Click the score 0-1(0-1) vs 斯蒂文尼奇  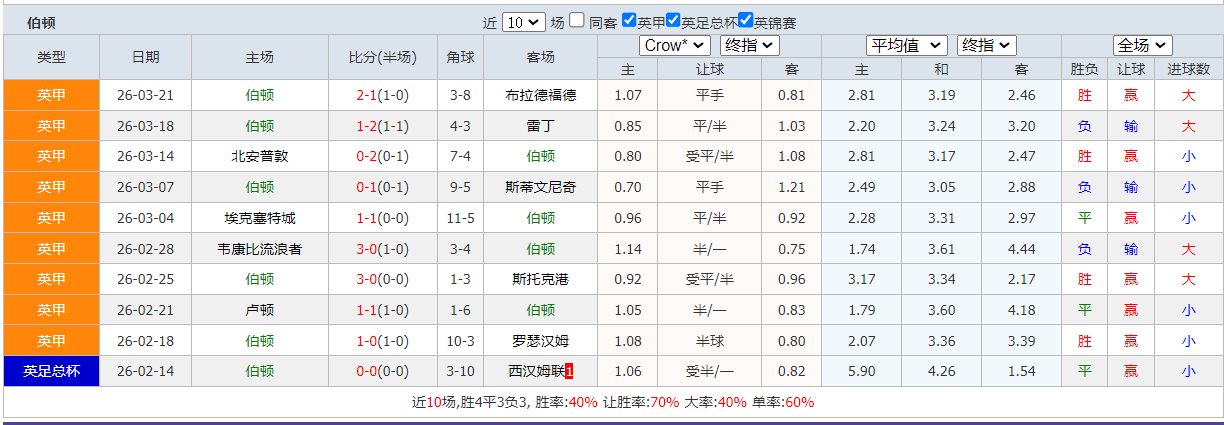pyautogui.click(x=384, y=187)
